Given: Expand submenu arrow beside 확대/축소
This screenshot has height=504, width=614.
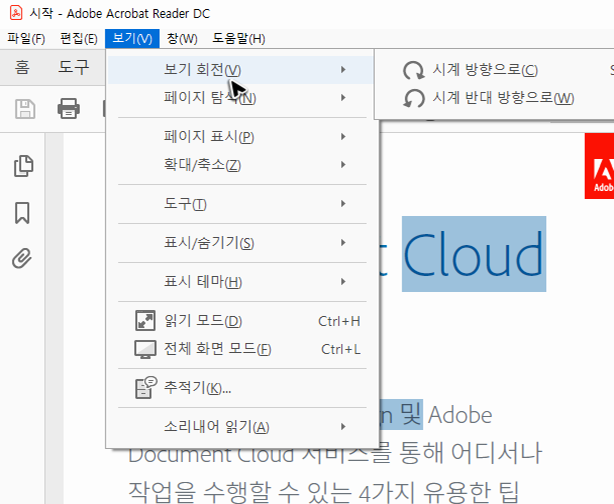Looking at the screenshot, I should click(343, 164).
